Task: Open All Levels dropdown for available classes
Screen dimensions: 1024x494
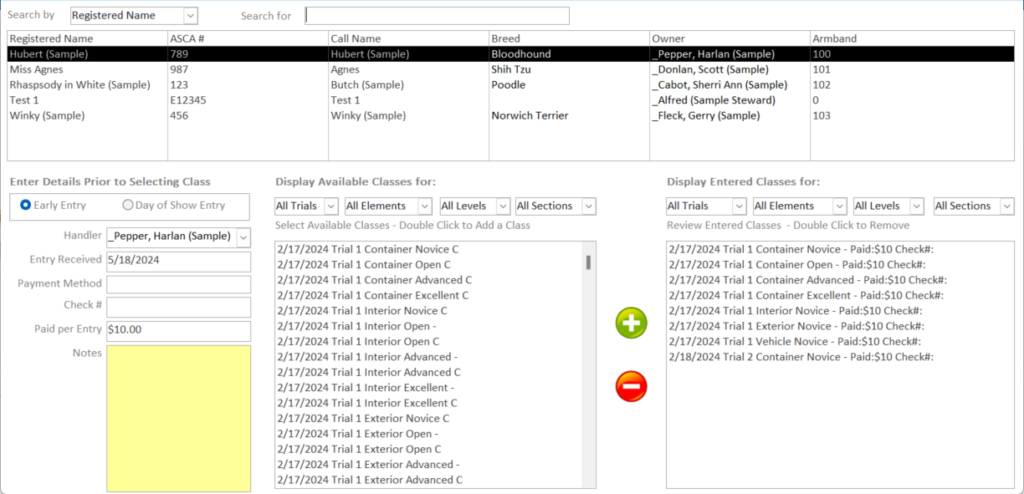Action: (x=503, y=206)
